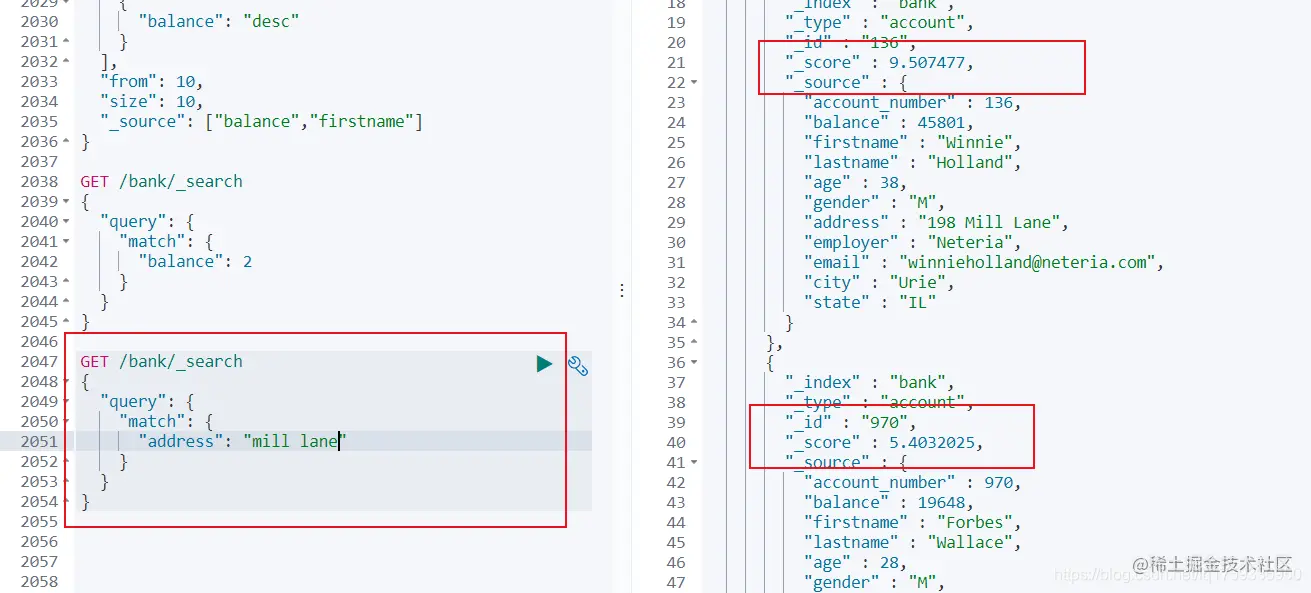Click the "from": 10 line

tap(151, 81)
